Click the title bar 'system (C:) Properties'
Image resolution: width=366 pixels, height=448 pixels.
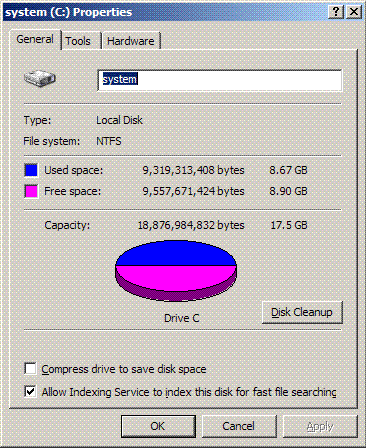pos(68,12)
